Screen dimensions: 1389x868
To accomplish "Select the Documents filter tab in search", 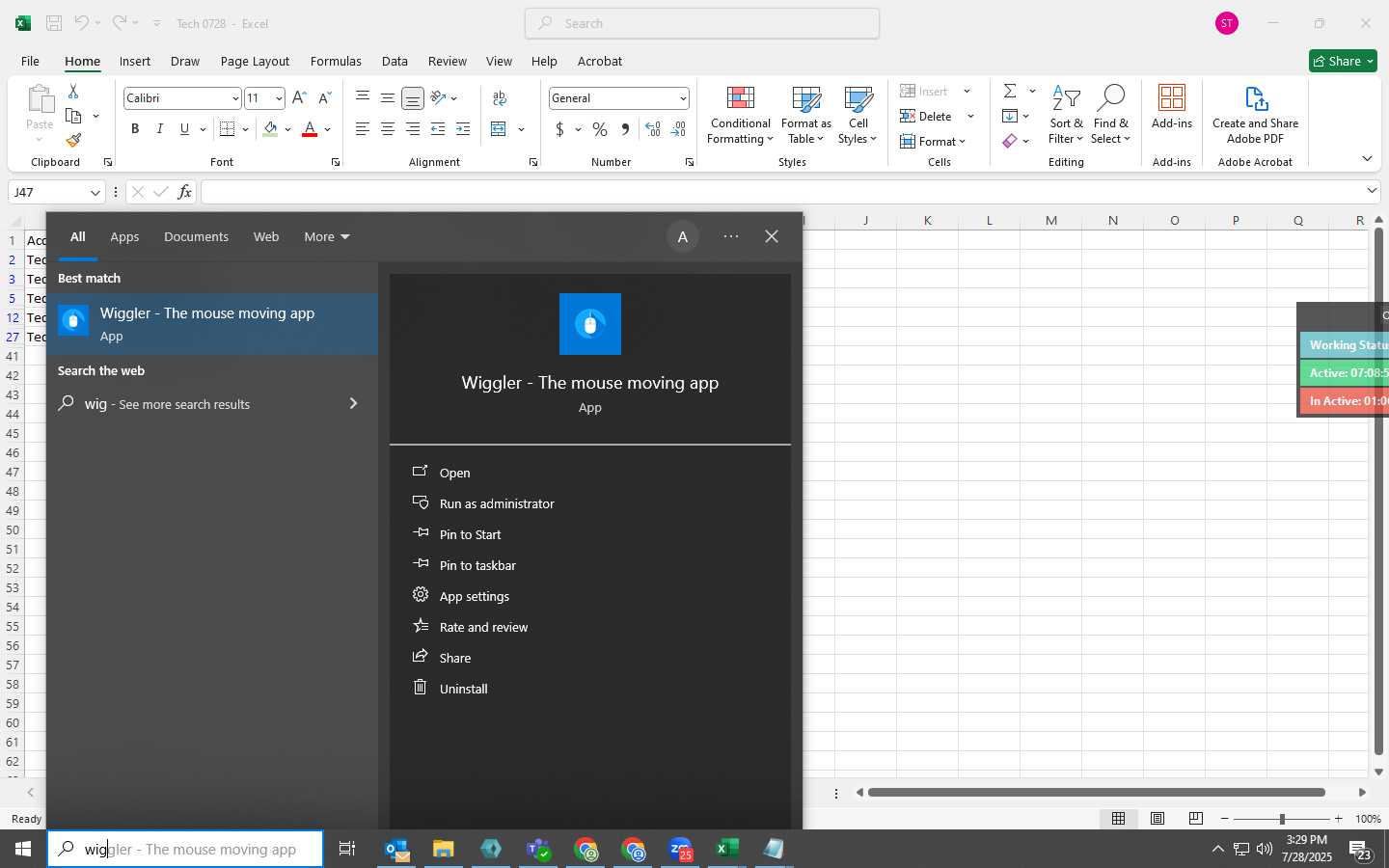I will coord(196,236).
